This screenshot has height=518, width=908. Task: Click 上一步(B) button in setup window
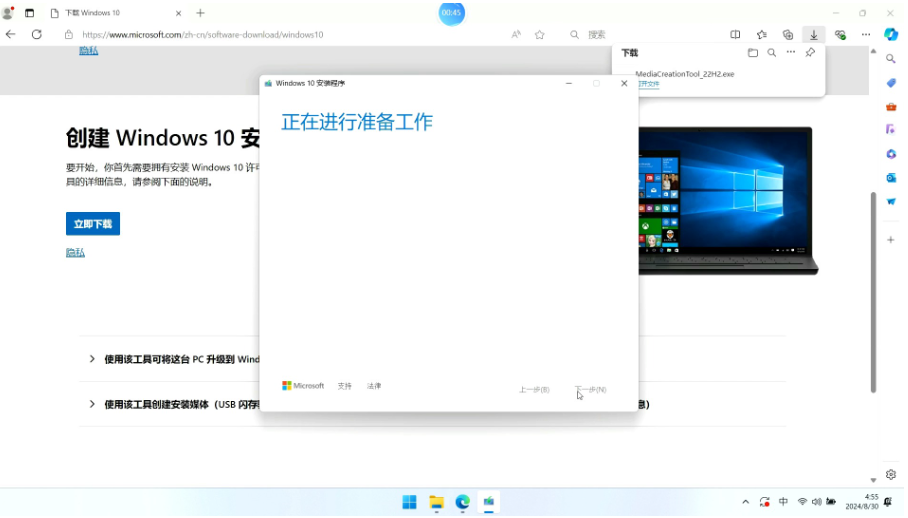click(534, 390)
